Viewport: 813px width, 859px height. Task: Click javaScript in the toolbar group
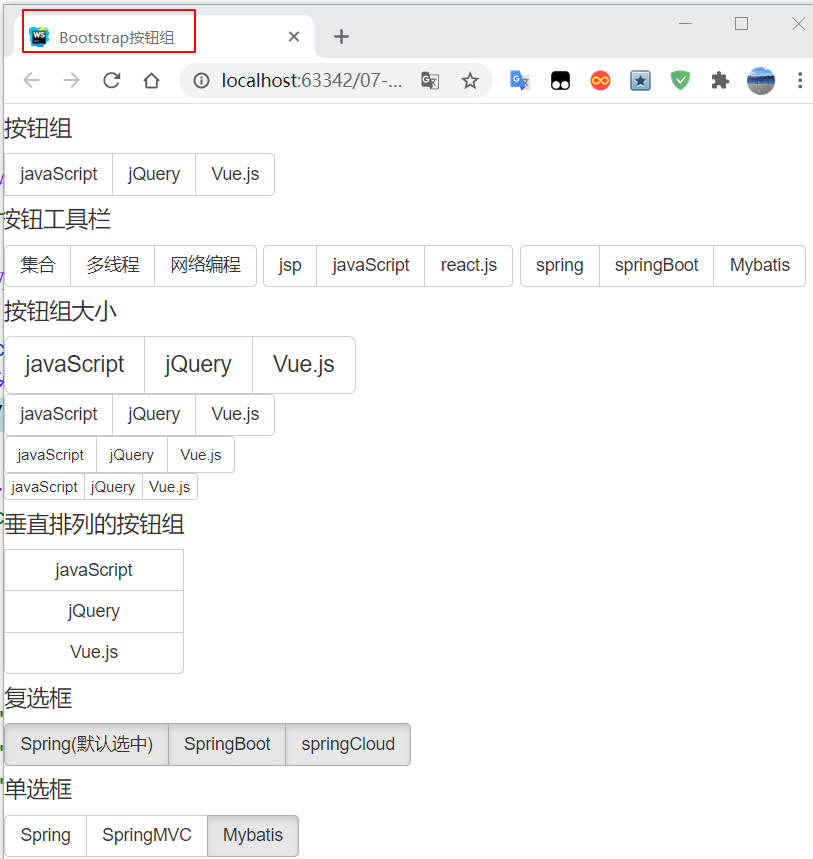(x=371, y=266)
